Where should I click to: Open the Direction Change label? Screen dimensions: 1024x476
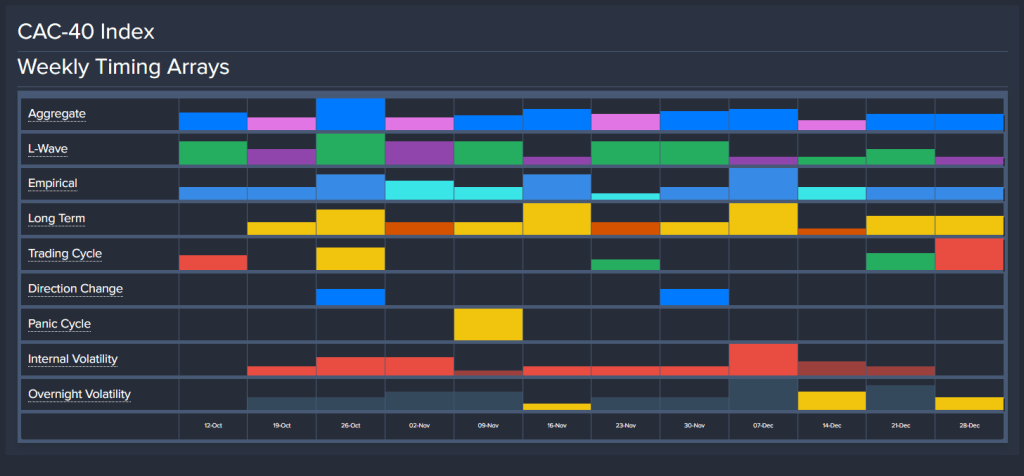click(x=75, y=289)
